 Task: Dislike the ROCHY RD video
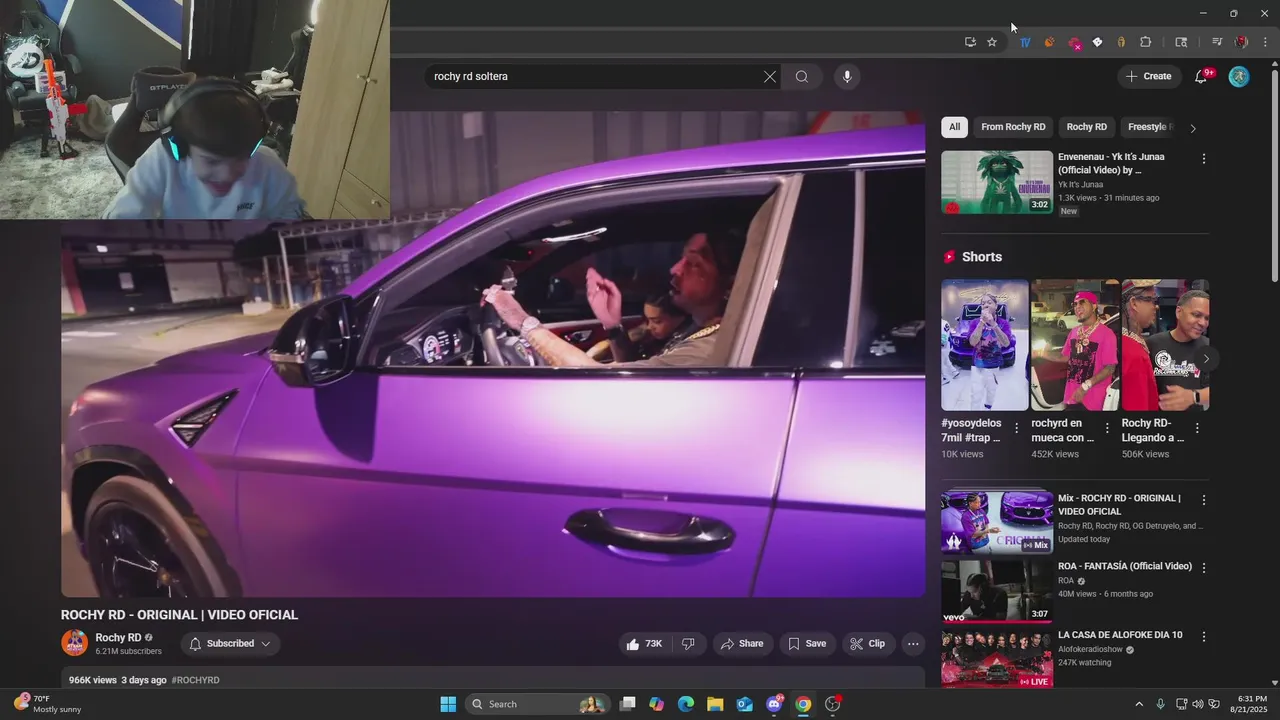pos(688,644)
